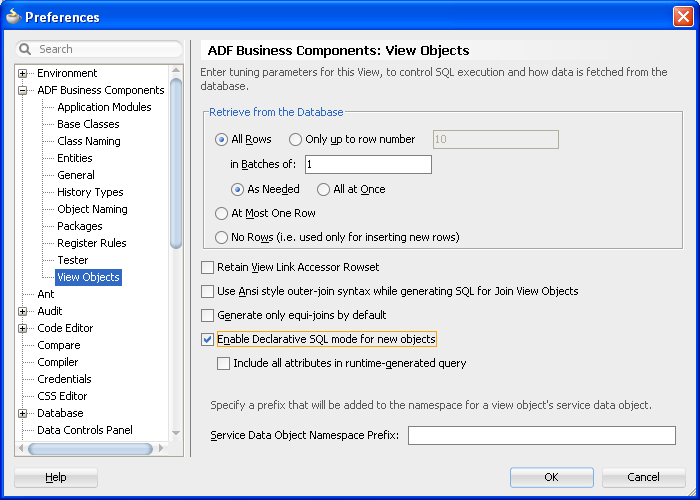Select Class Naming in tree
The image size is (700, 500).
tap(89, 141)
